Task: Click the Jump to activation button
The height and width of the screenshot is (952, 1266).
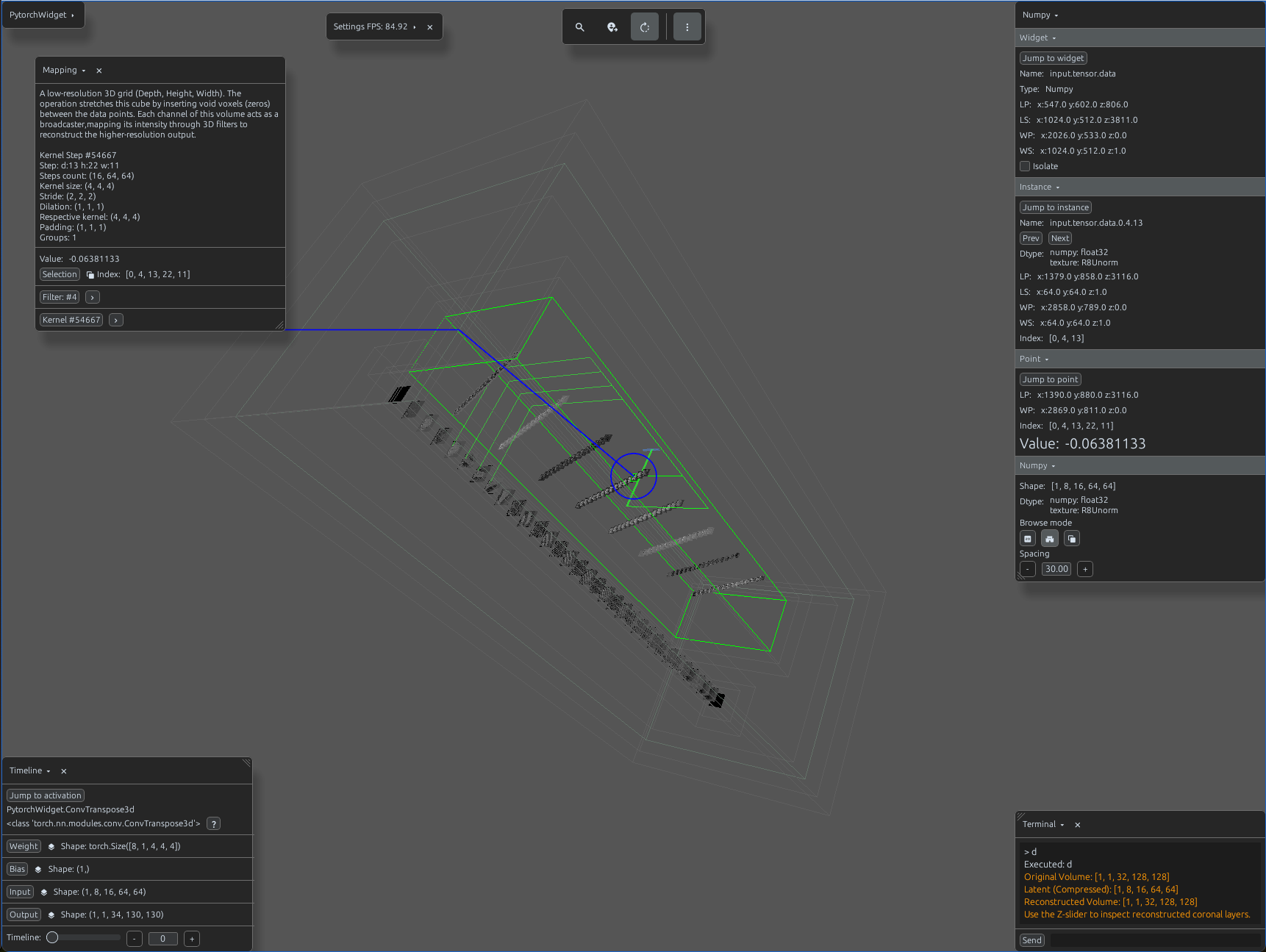Action: (x=46, y=795)
